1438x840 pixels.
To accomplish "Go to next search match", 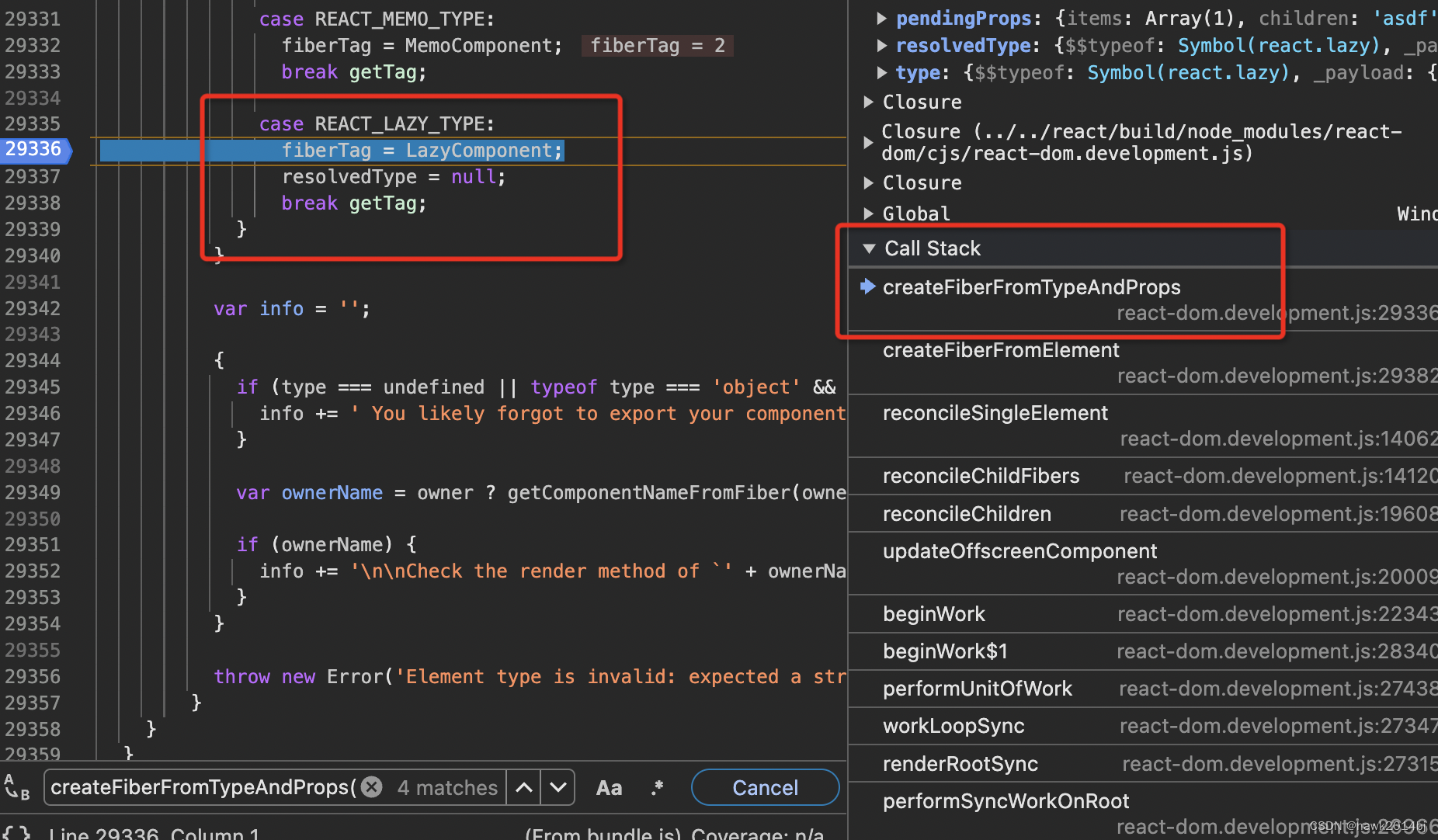I will (x=557, y=787).
